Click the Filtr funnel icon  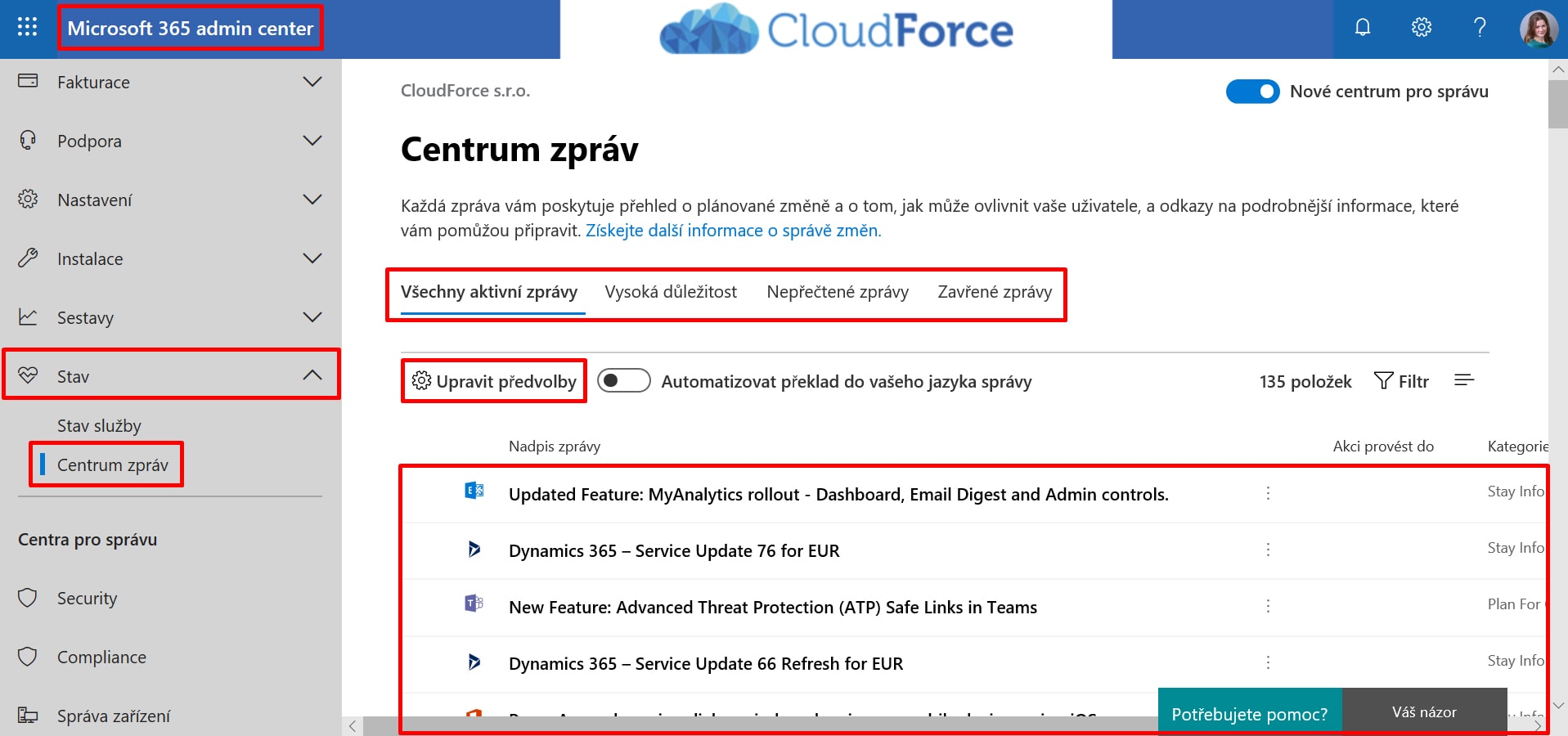[1383, 380]
